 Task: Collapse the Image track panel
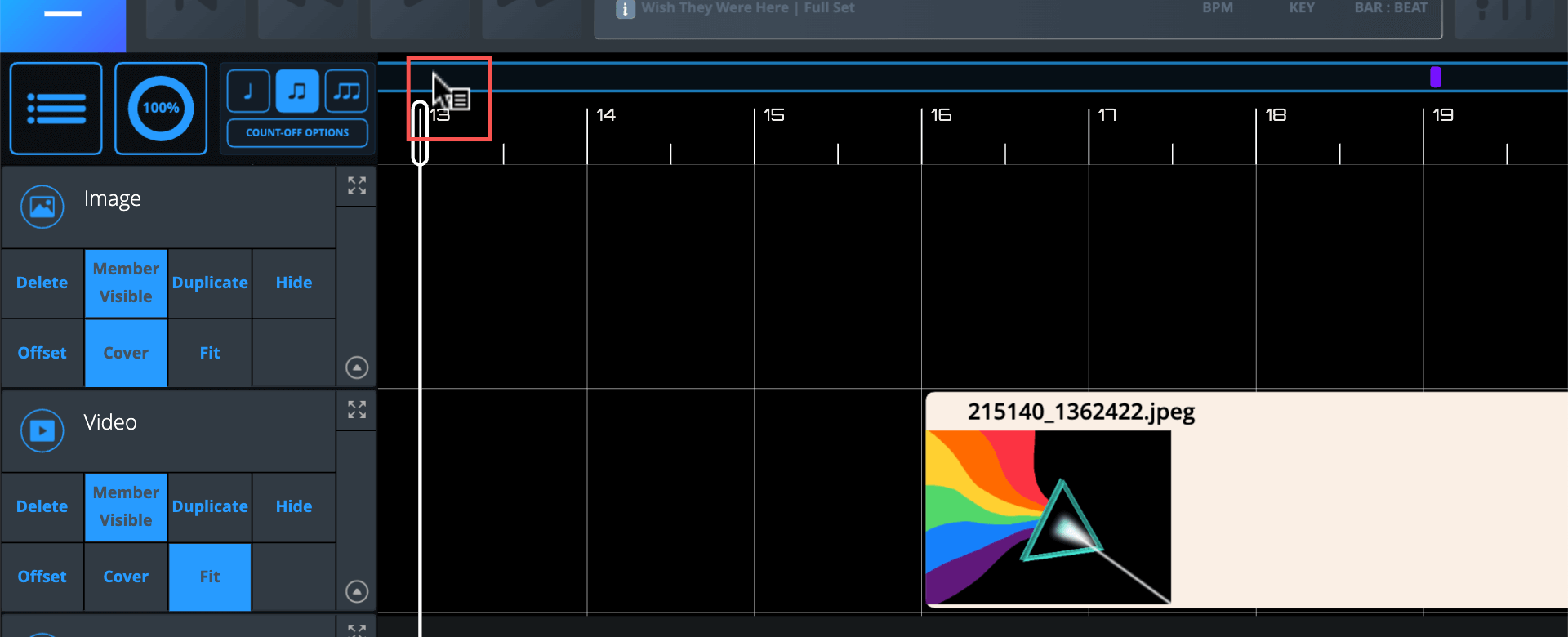click(x=357, y=367)
